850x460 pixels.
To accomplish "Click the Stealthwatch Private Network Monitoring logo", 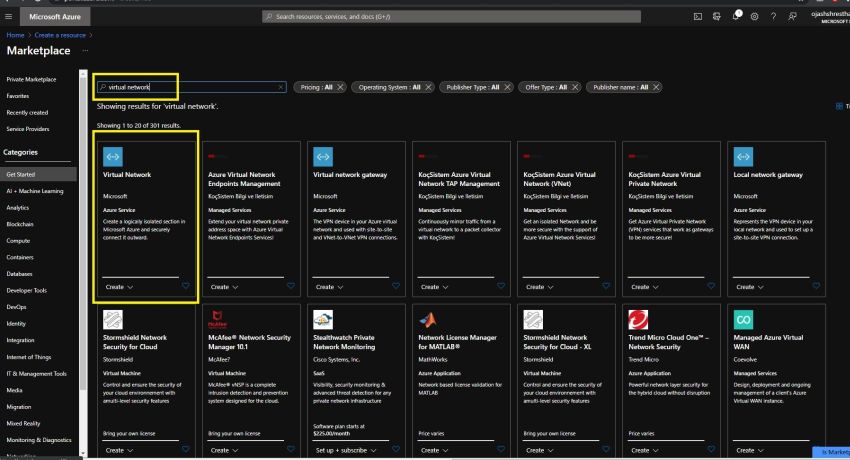I will (x=323, y=320).
